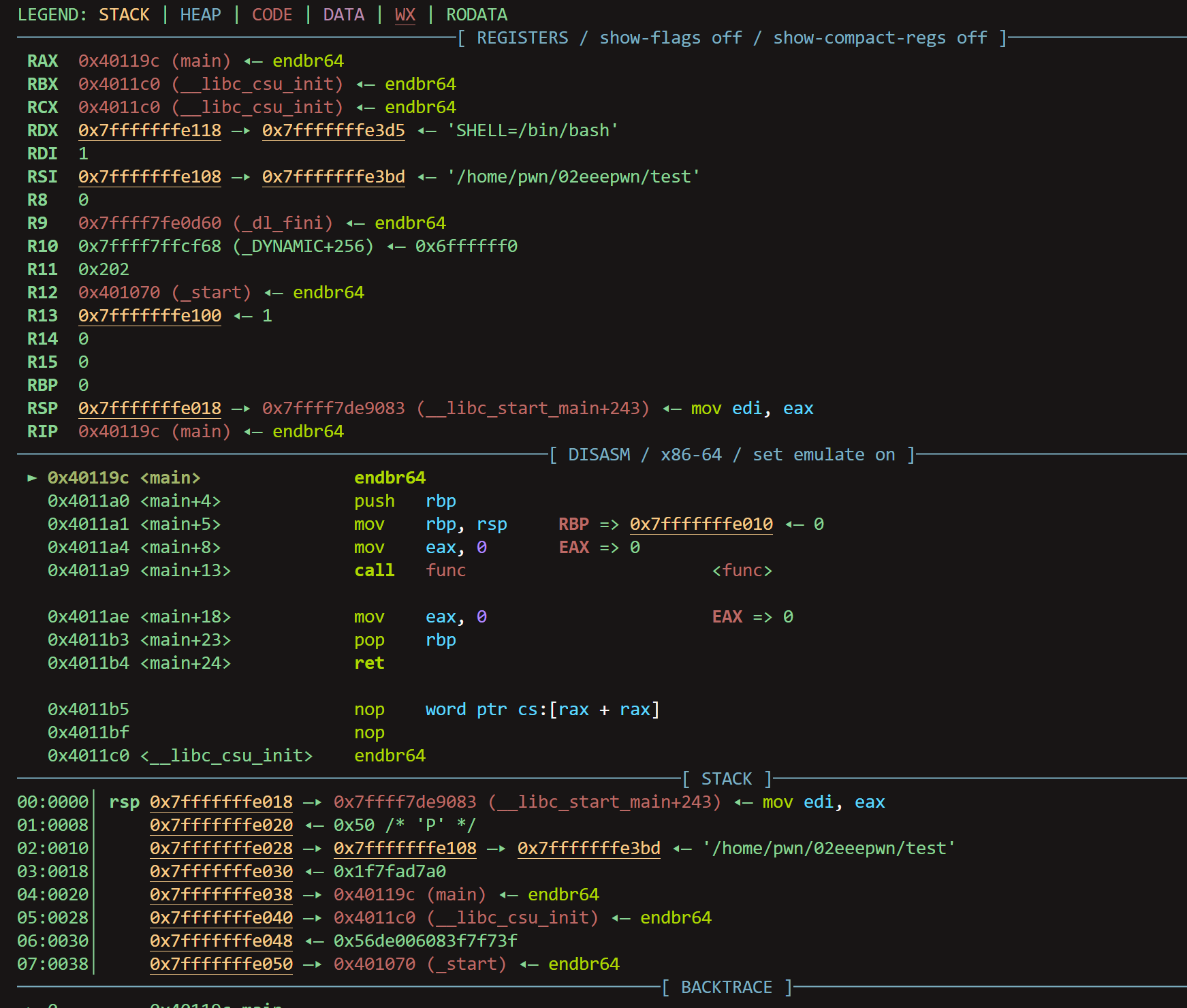Viewport: 1187px width, 1008px height.
Task: Click the HEAP legend label
Action: coord(201,14)
